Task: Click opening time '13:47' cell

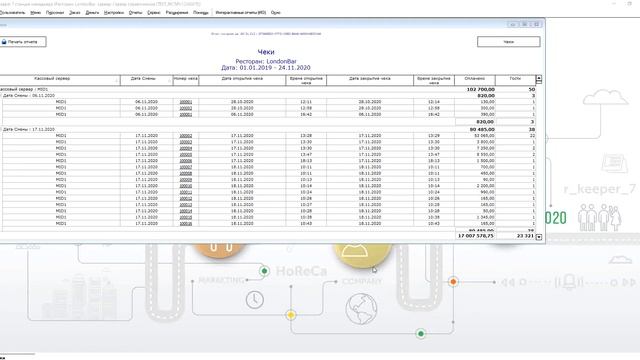Action: [x=306, y=155]
